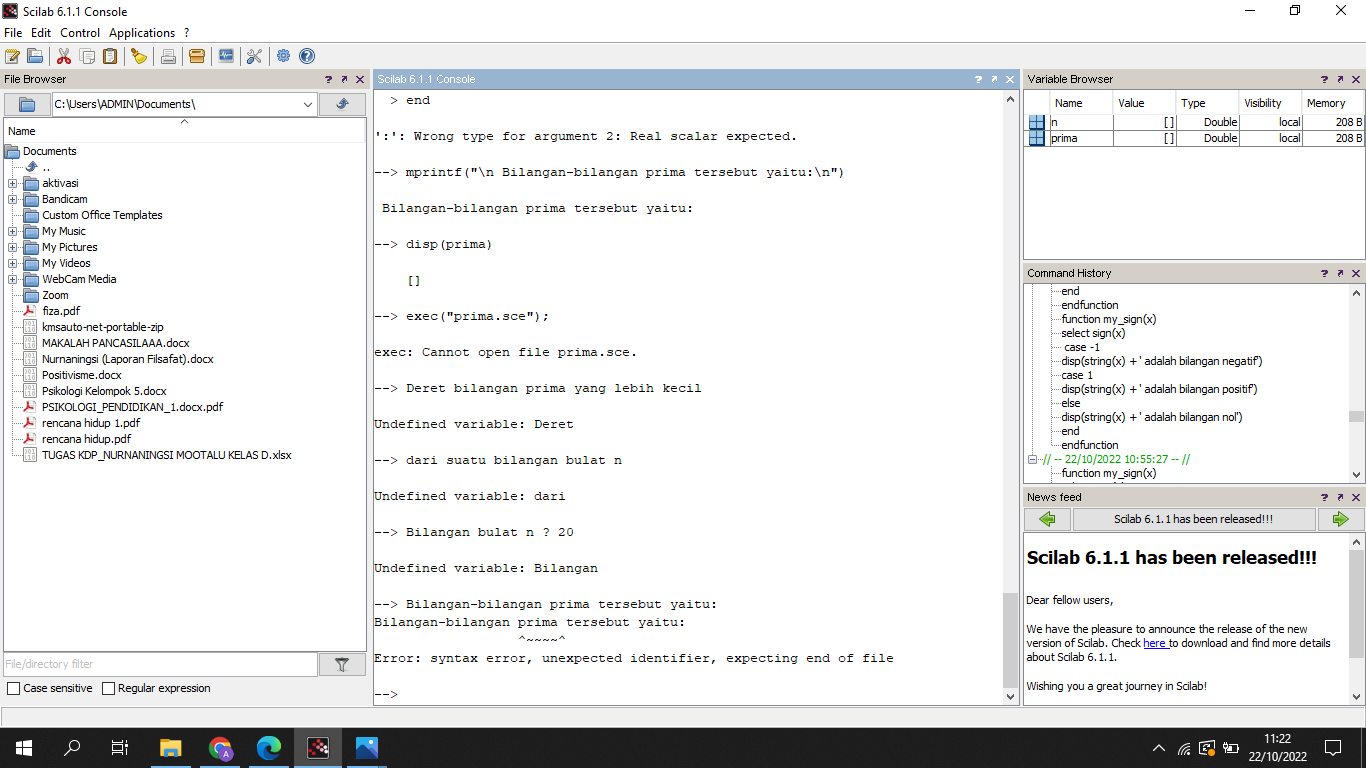
Task: Select MAKALAH PANCASILAAA.docx in file list
Action: pyautogui.click(x=115, y=343)
